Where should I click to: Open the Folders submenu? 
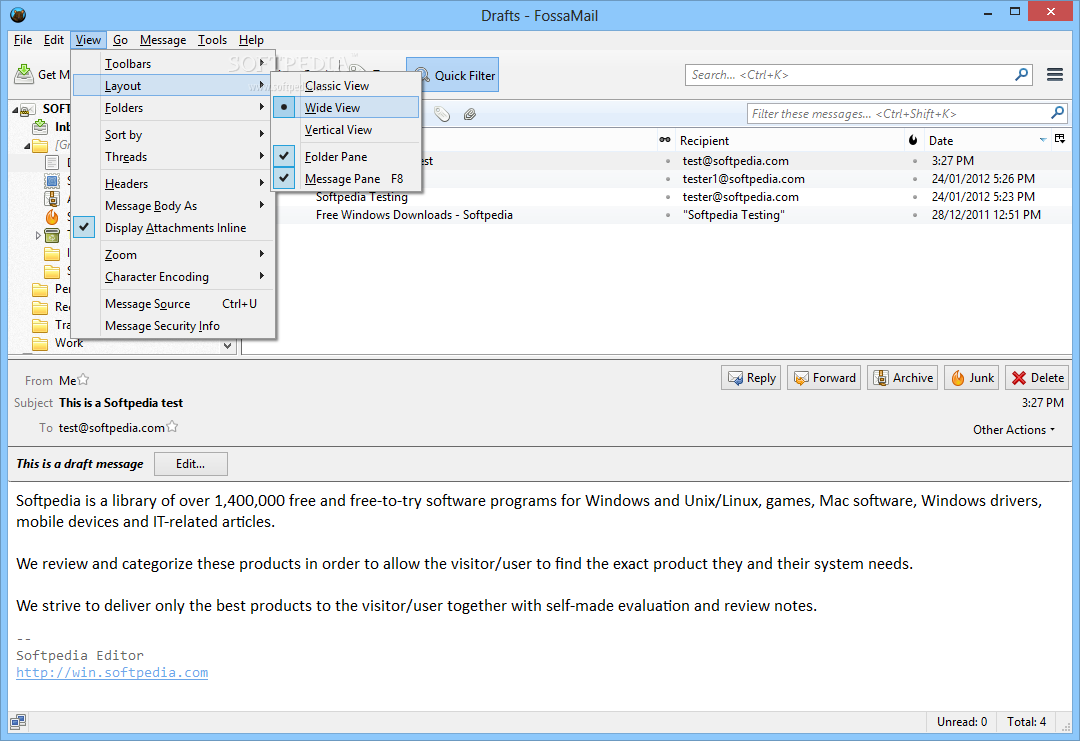tap(174, 107)
